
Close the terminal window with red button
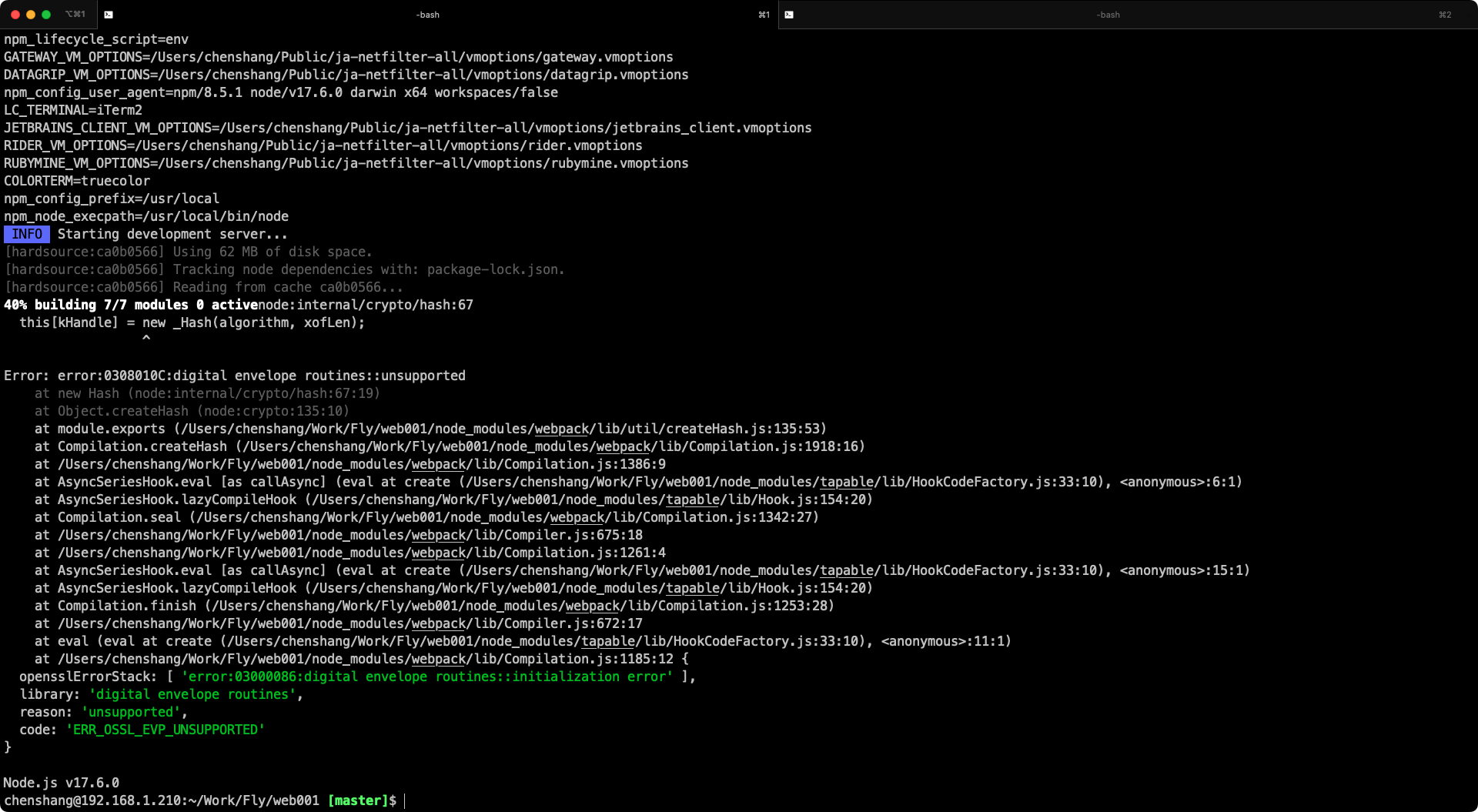tap(15, 15)
